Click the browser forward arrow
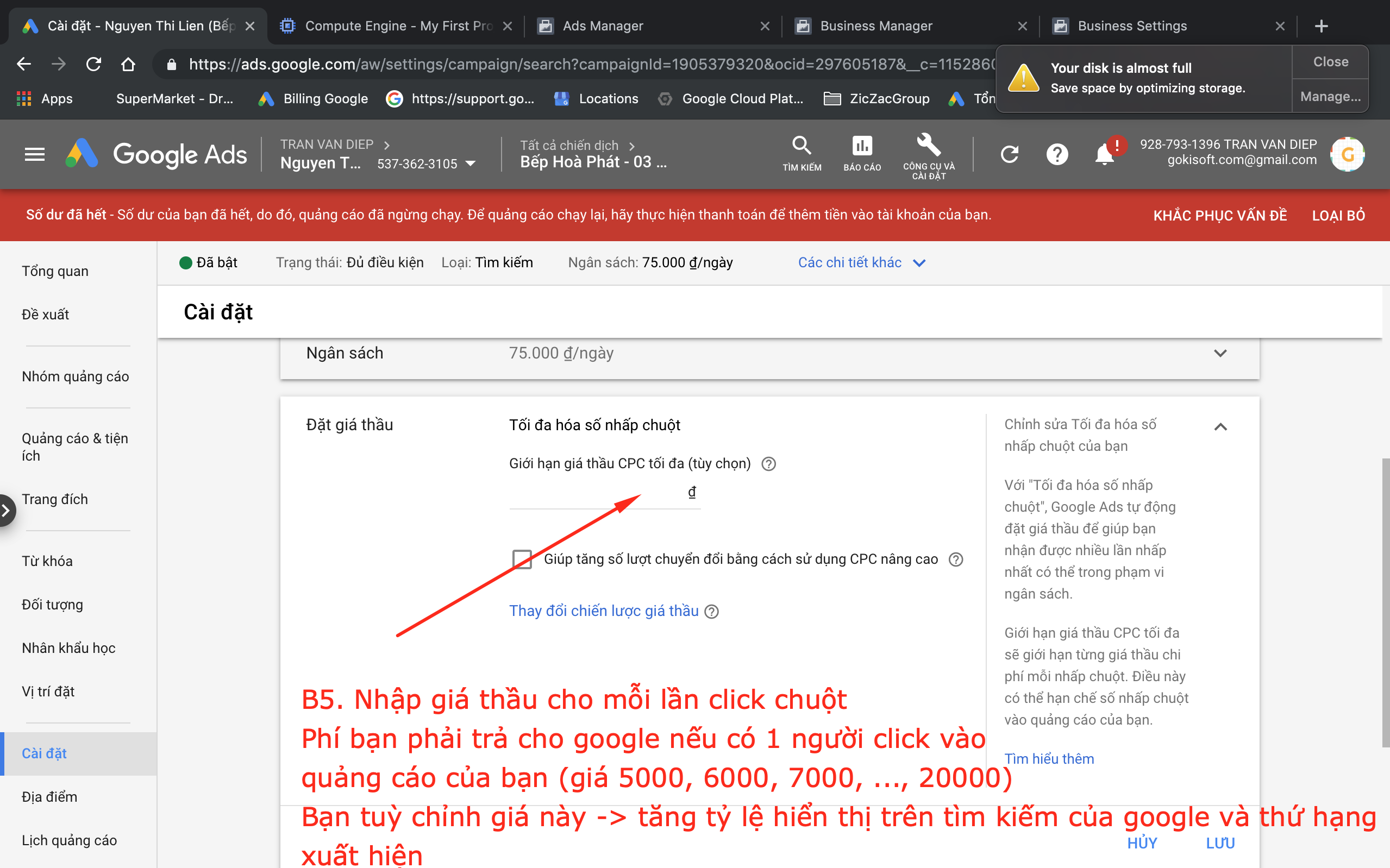1390x868 pixels. tap(59, 64)
